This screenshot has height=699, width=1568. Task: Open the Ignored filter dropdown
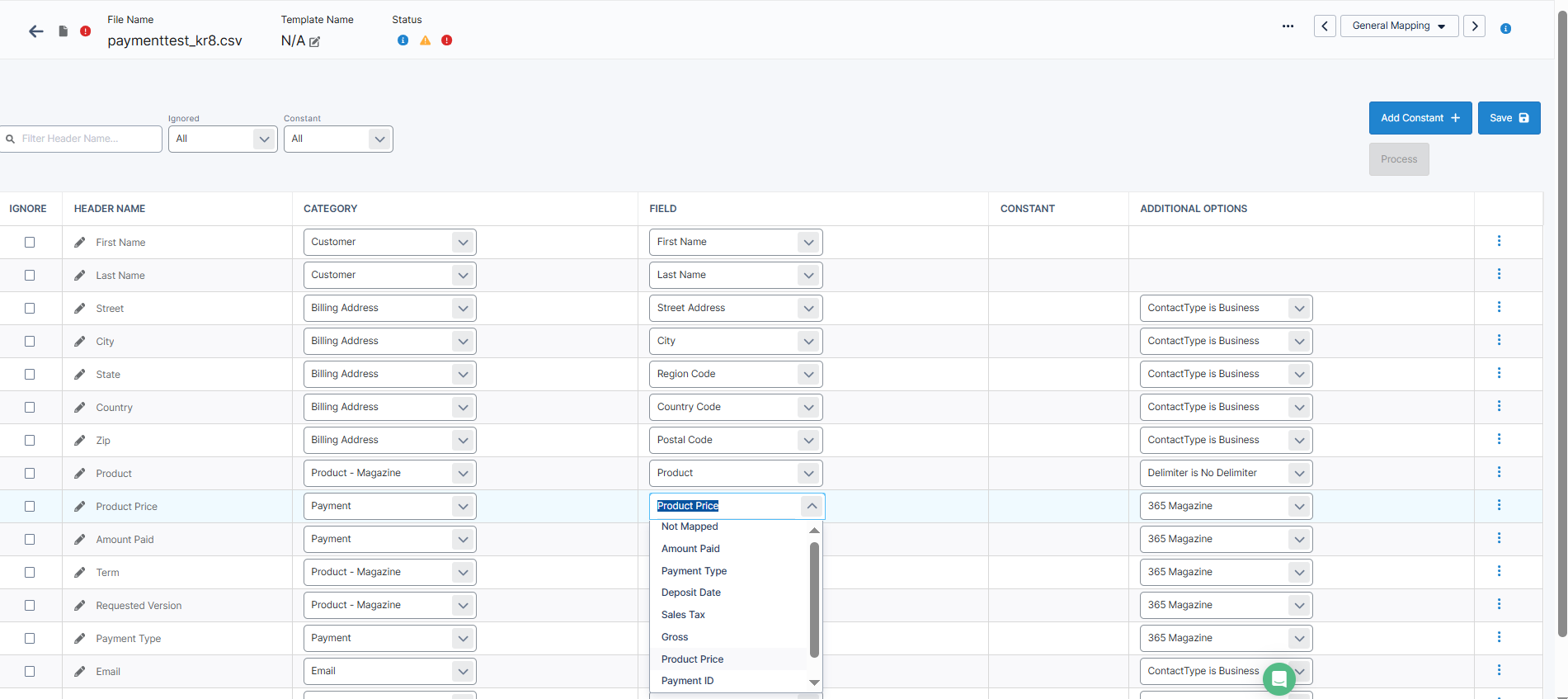coord(222,139)
